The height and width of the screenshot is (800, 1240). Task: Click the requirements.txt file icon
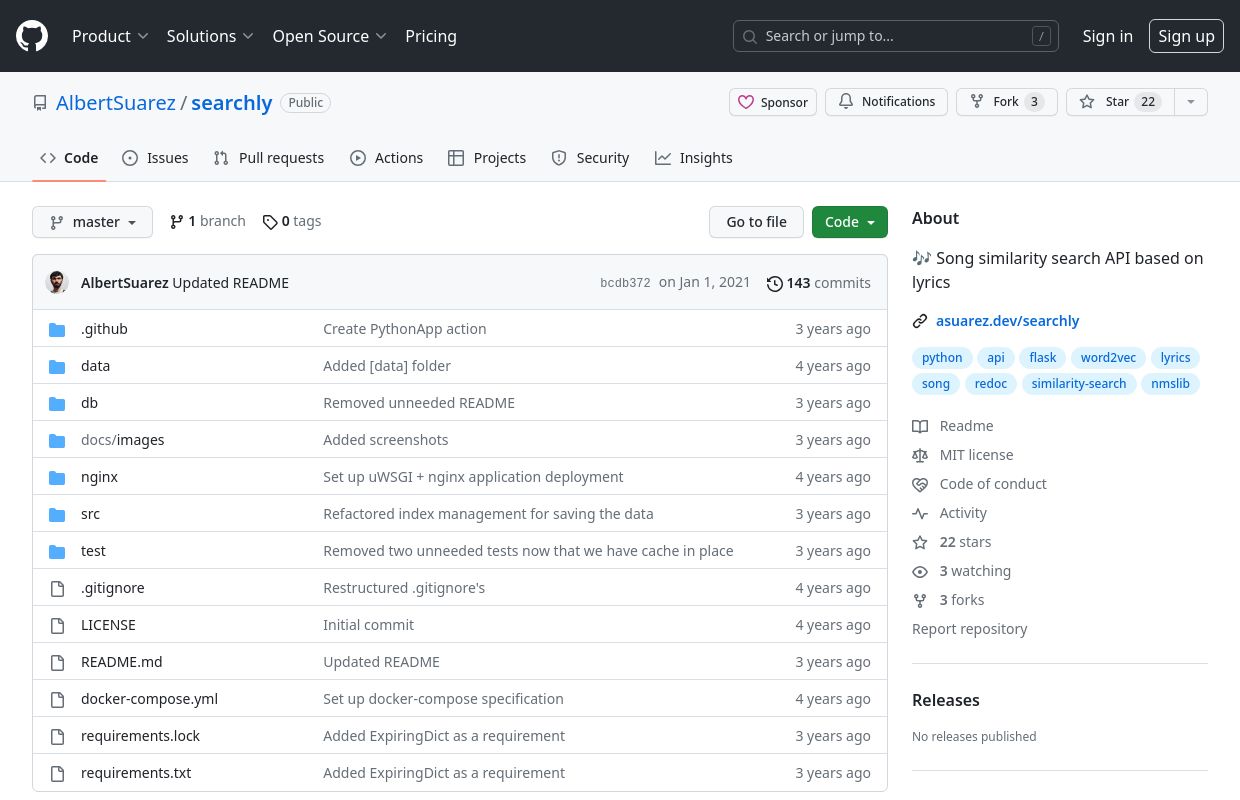pyautogui.click(x=57, y=773)
